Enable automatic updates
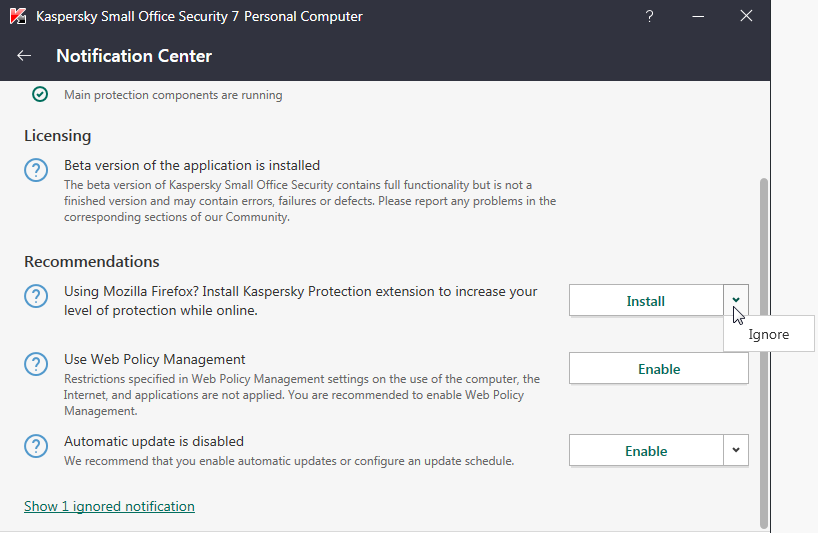 coord(646,450)
